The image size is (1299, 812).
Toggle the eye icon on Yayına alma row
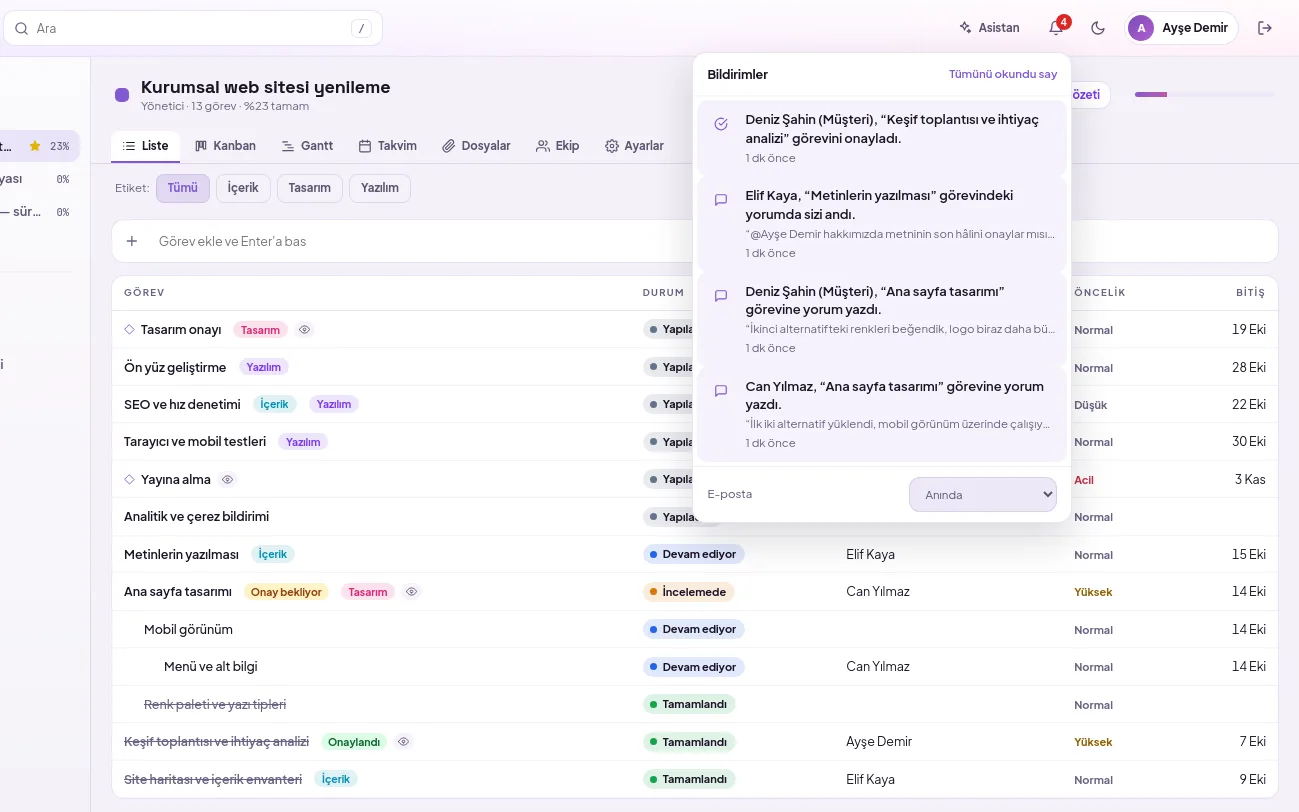[227, 480]
